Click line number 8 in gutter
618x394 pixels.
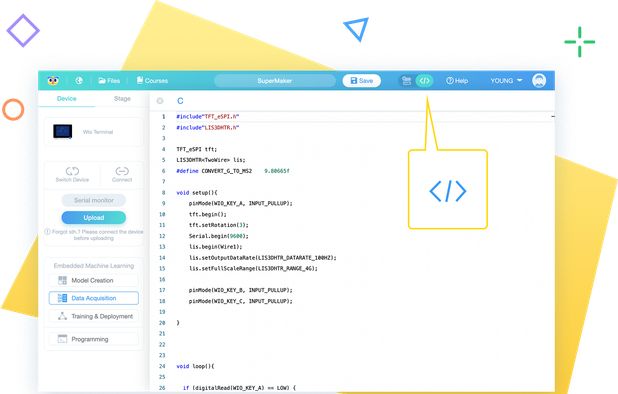pyautogui.click(x=164, y=193)
